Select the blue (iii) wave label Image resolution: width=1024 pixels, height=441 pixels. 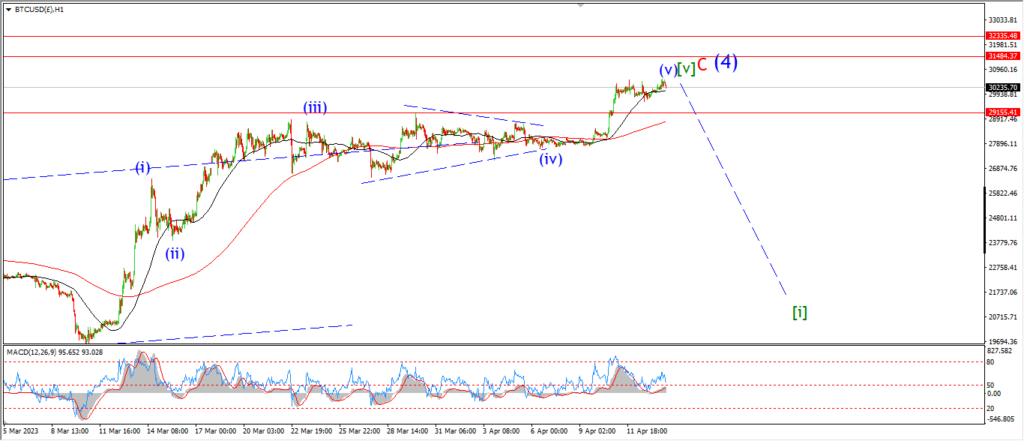314,108
